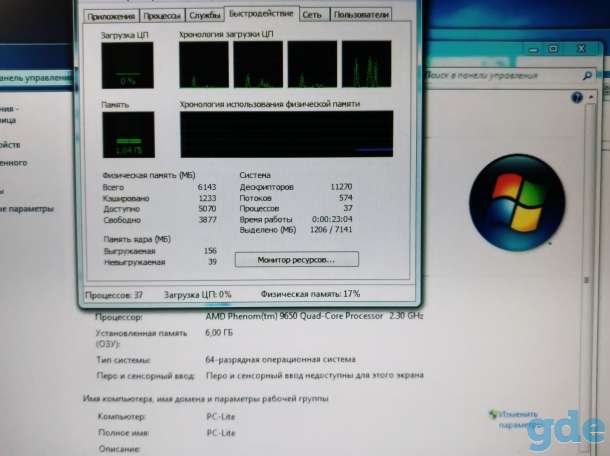Click the first CPU core history graph
Screen dimensions: 610x456
coord(204,65)
